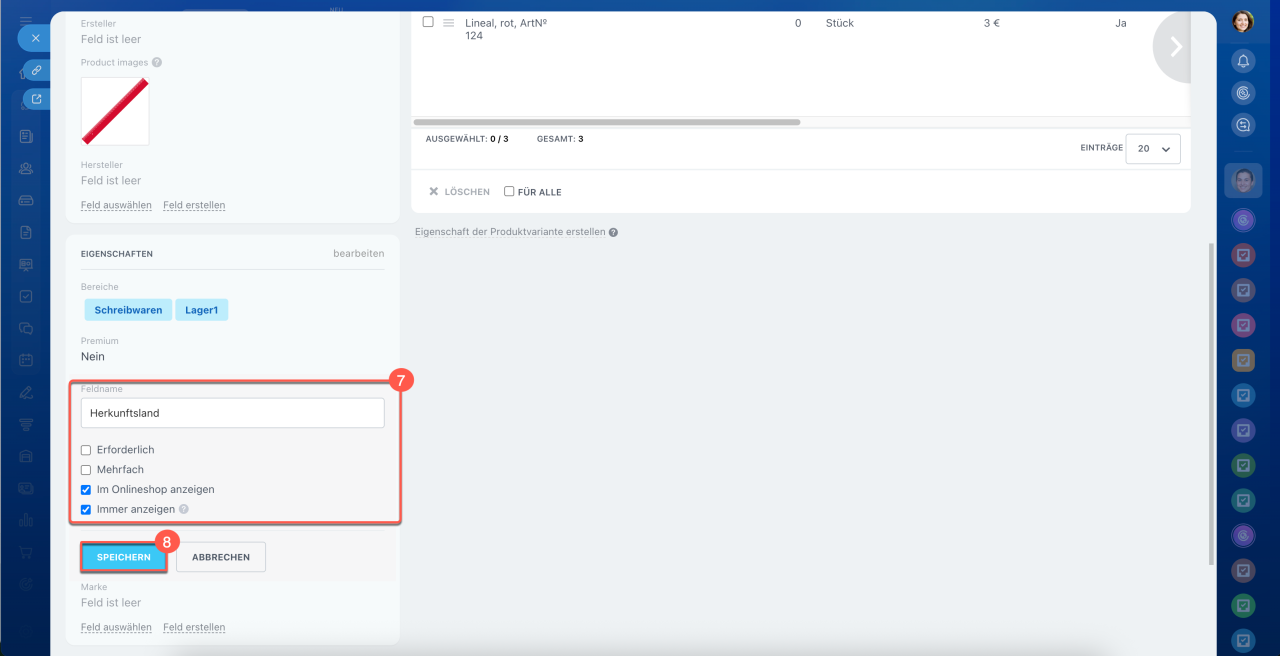Click the drag handle of Lineal row
The width and height of the screenshot is (1280, 656).
point(449,22)
